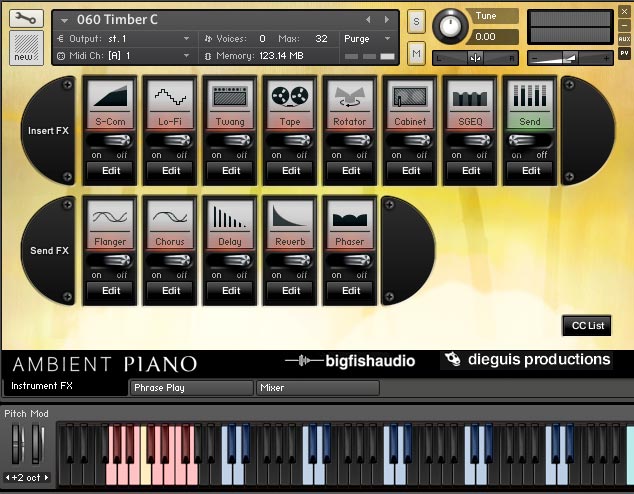
Task: Switch to the Phrase Play tab
Action: pyautogui.click(x=191, y=388)
